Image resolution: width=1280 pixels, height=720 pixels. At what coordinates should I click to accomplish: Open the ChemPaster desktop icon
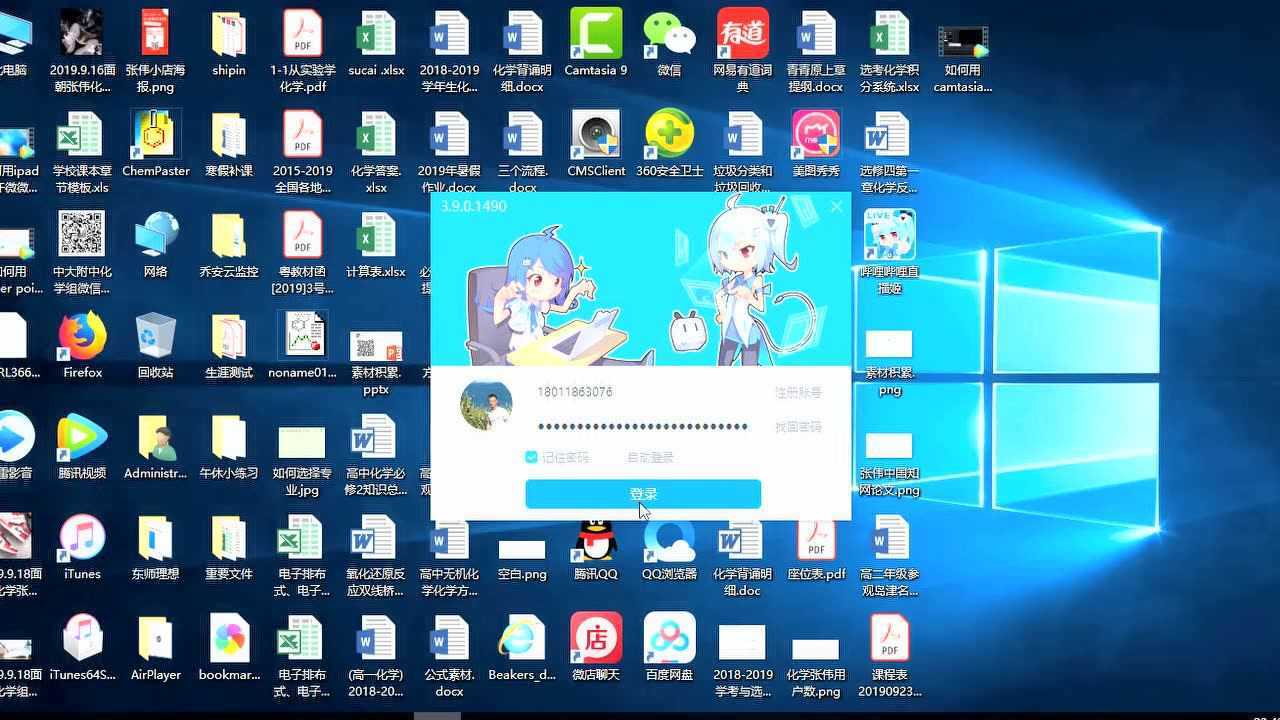156,144
